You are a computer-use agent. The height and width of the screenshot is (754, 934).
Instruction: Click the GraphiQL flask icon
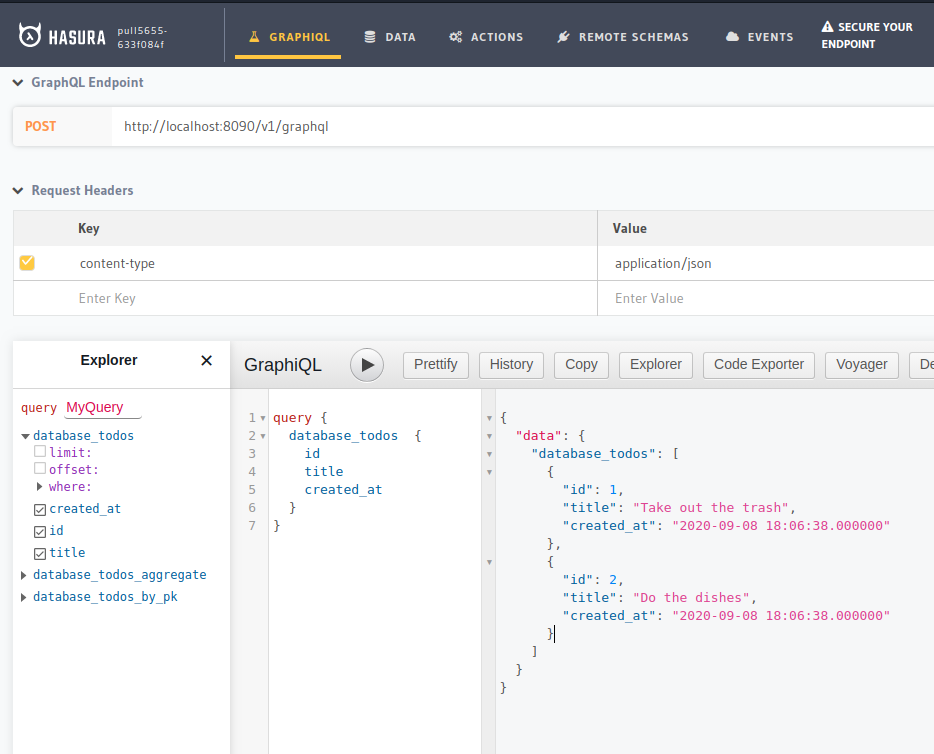pos(254,37)
